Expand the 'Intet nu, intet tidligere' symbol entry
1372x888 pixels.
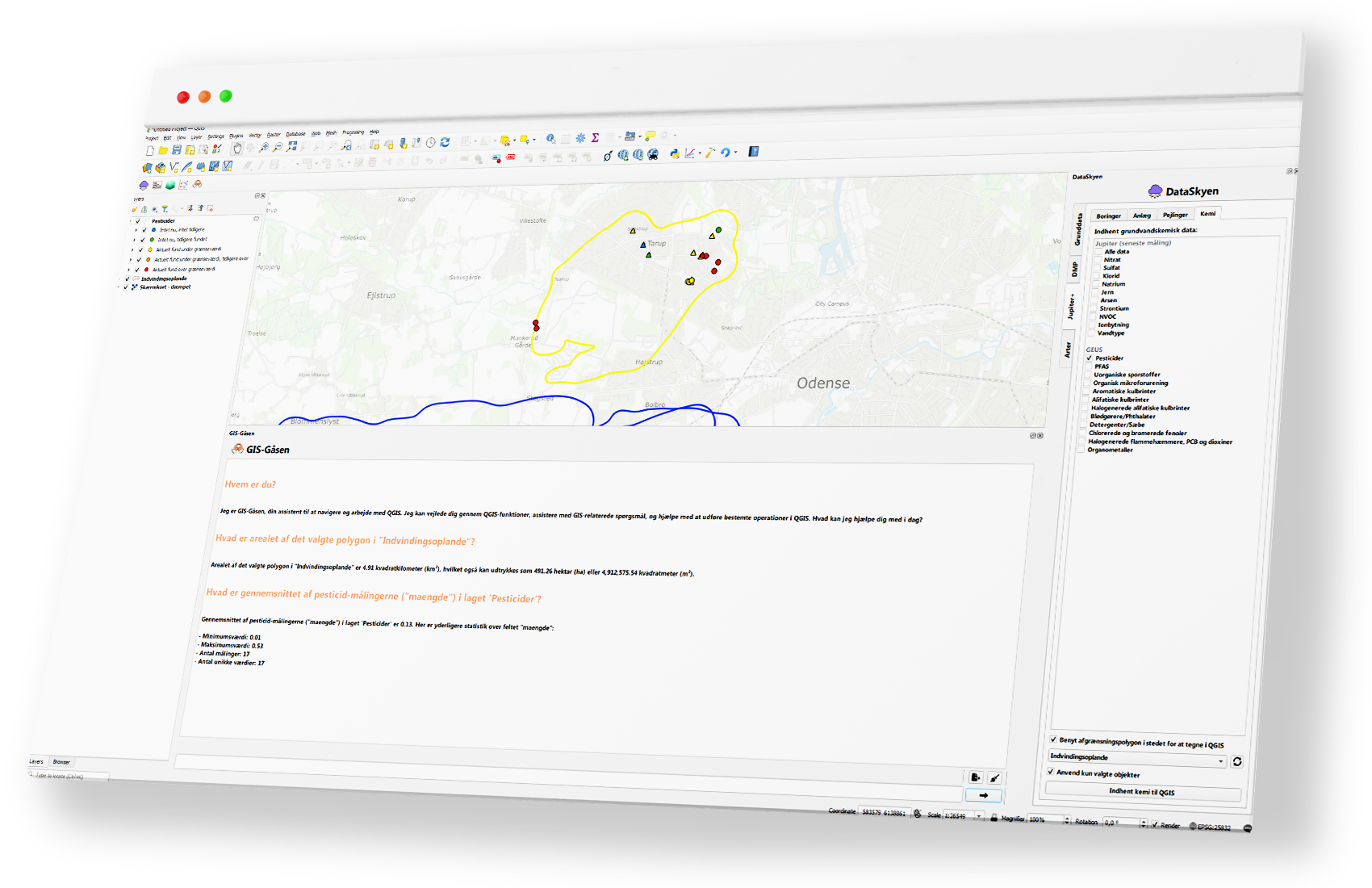(x=136, y=229)
